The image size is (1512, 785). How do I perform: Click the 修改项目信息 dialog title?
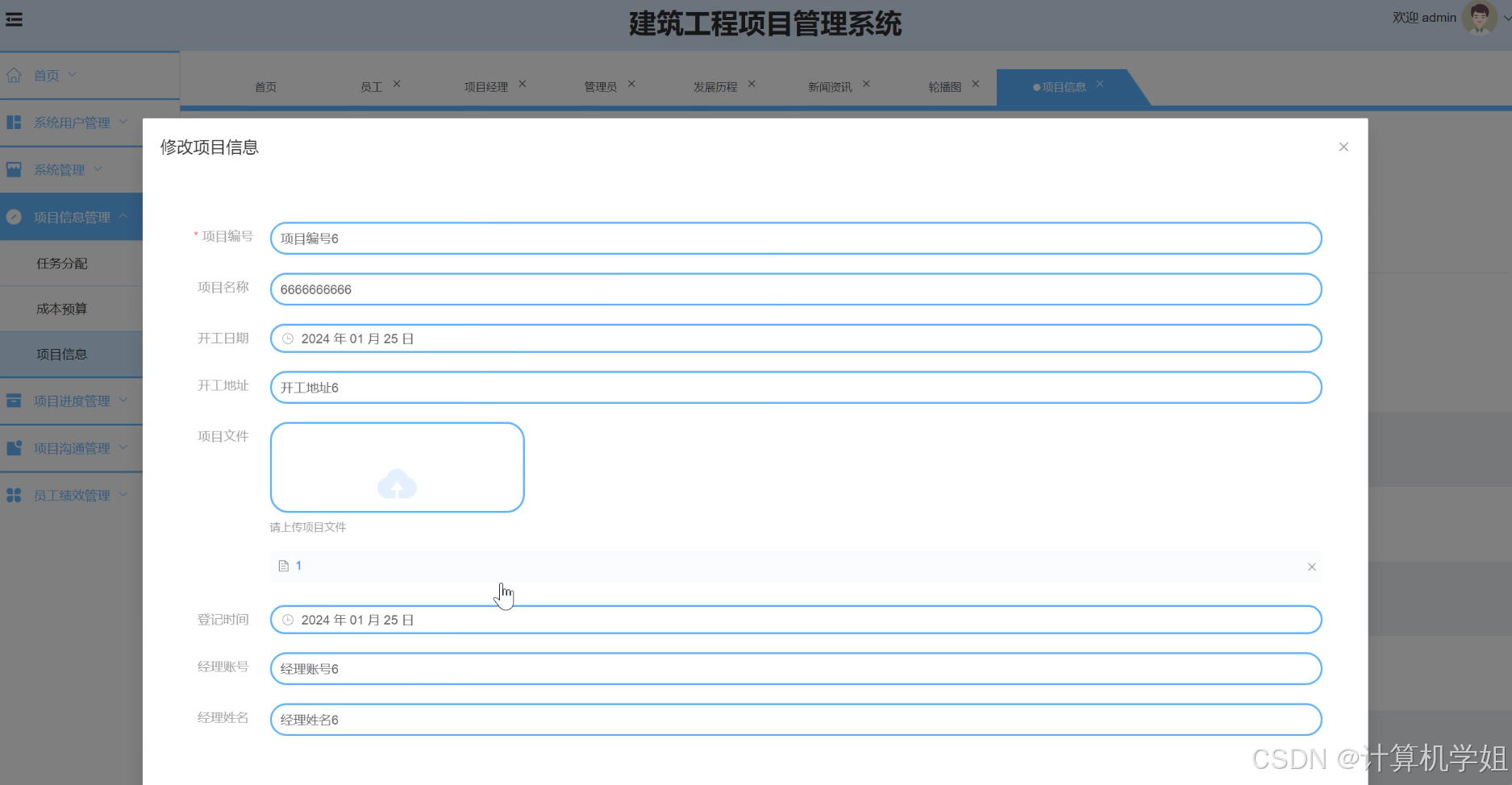coord(210,147)
